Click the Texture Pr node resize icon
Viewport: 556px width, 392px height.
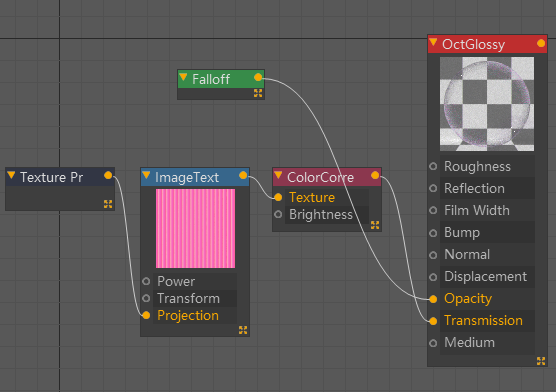108,204
